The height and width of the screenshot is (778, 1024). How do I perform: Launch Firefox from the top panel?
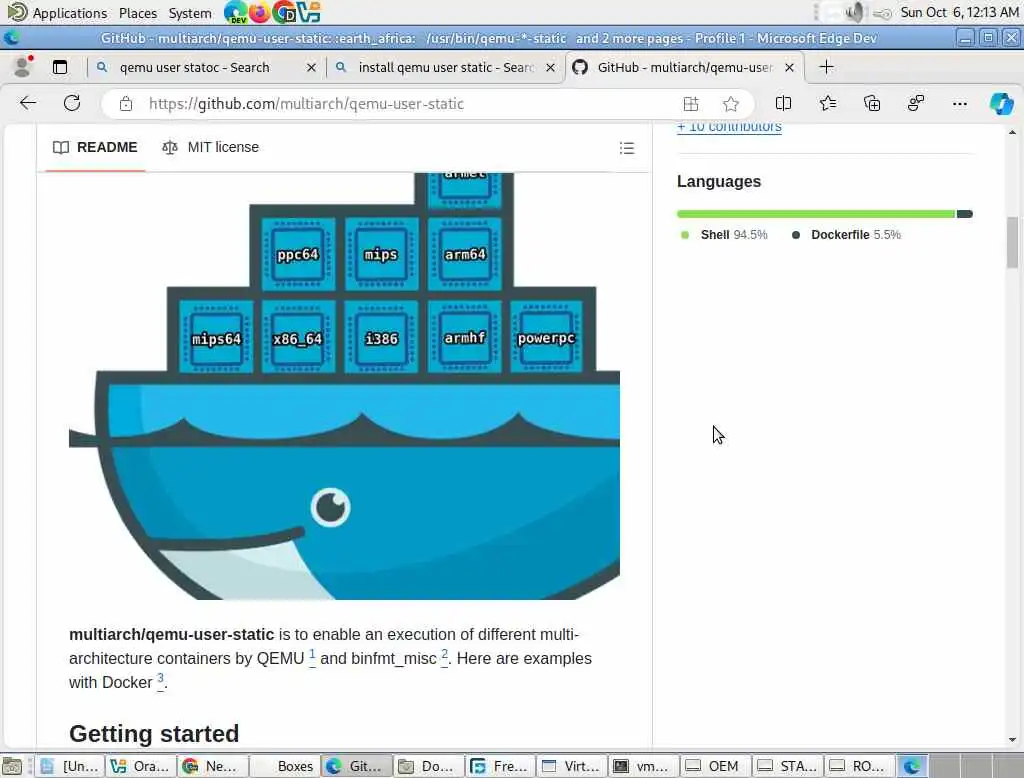click(x=260, y=12)
